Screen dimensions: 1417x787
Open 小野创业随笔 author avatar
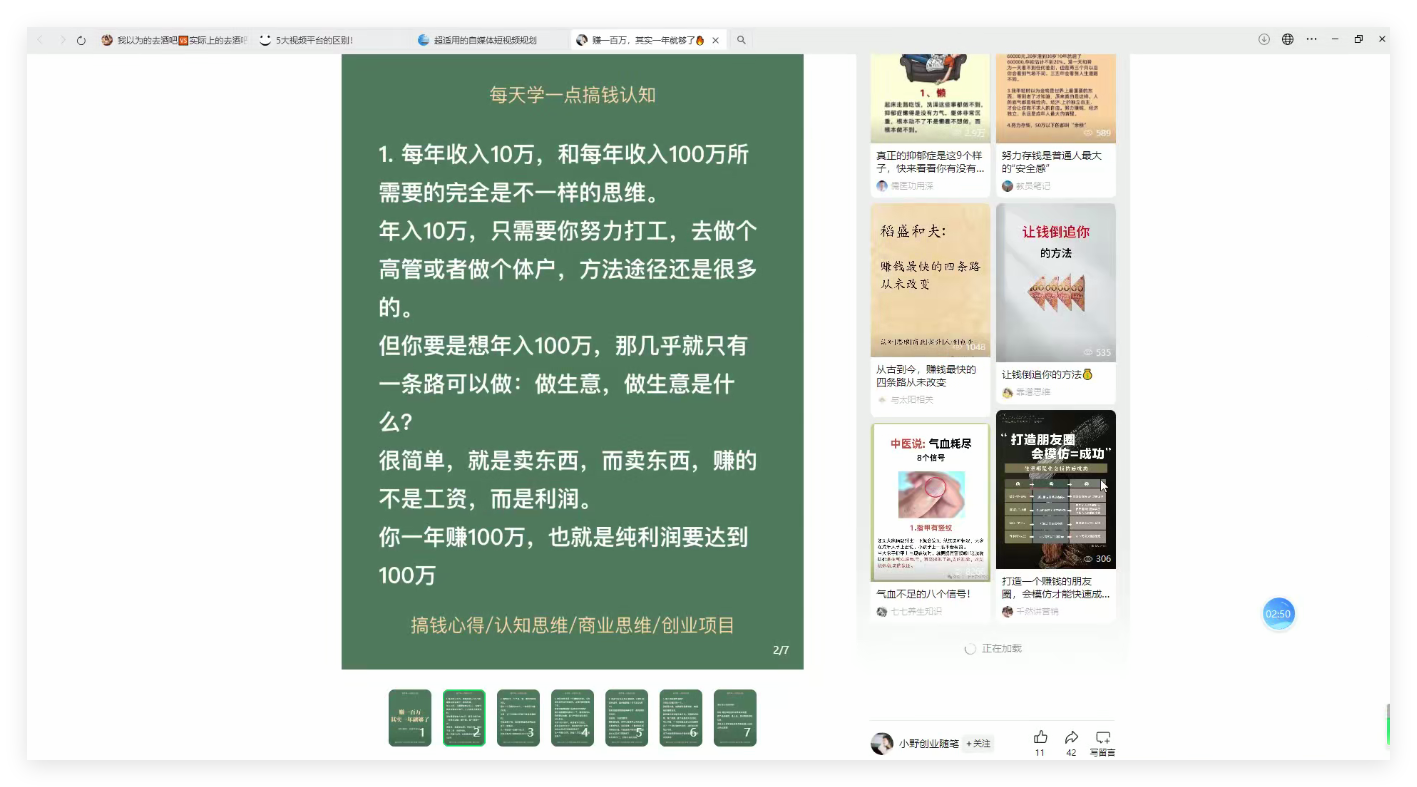click(882, 743)
